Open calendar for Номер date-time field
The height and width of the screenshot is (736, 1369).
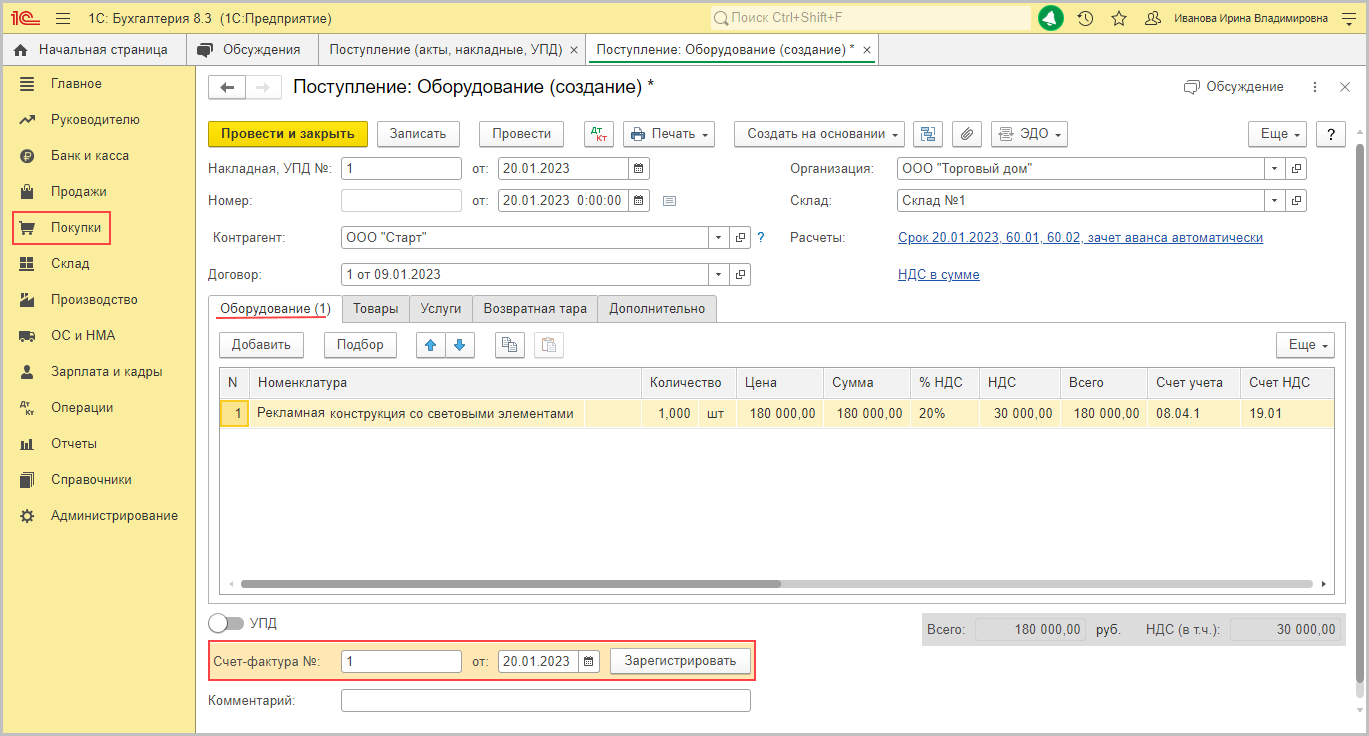639,200
